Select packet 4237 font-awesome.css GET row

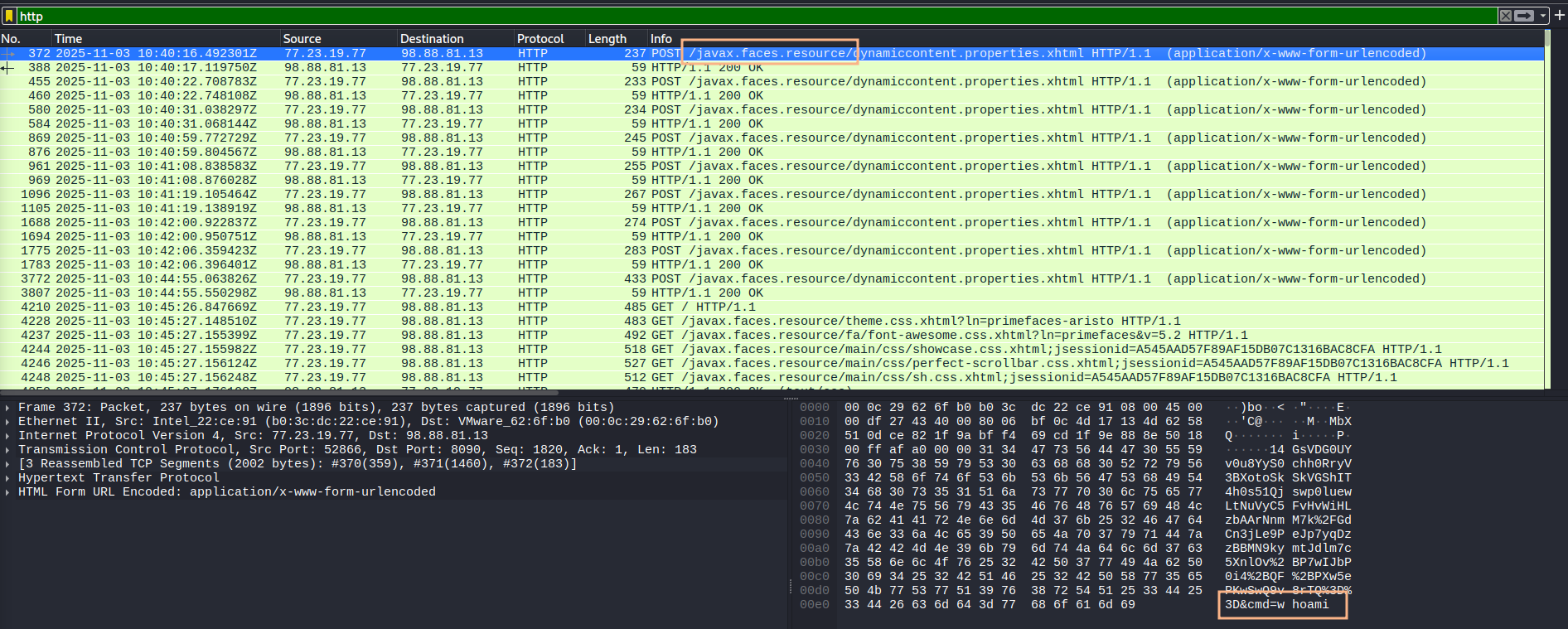tap(772, 335)
